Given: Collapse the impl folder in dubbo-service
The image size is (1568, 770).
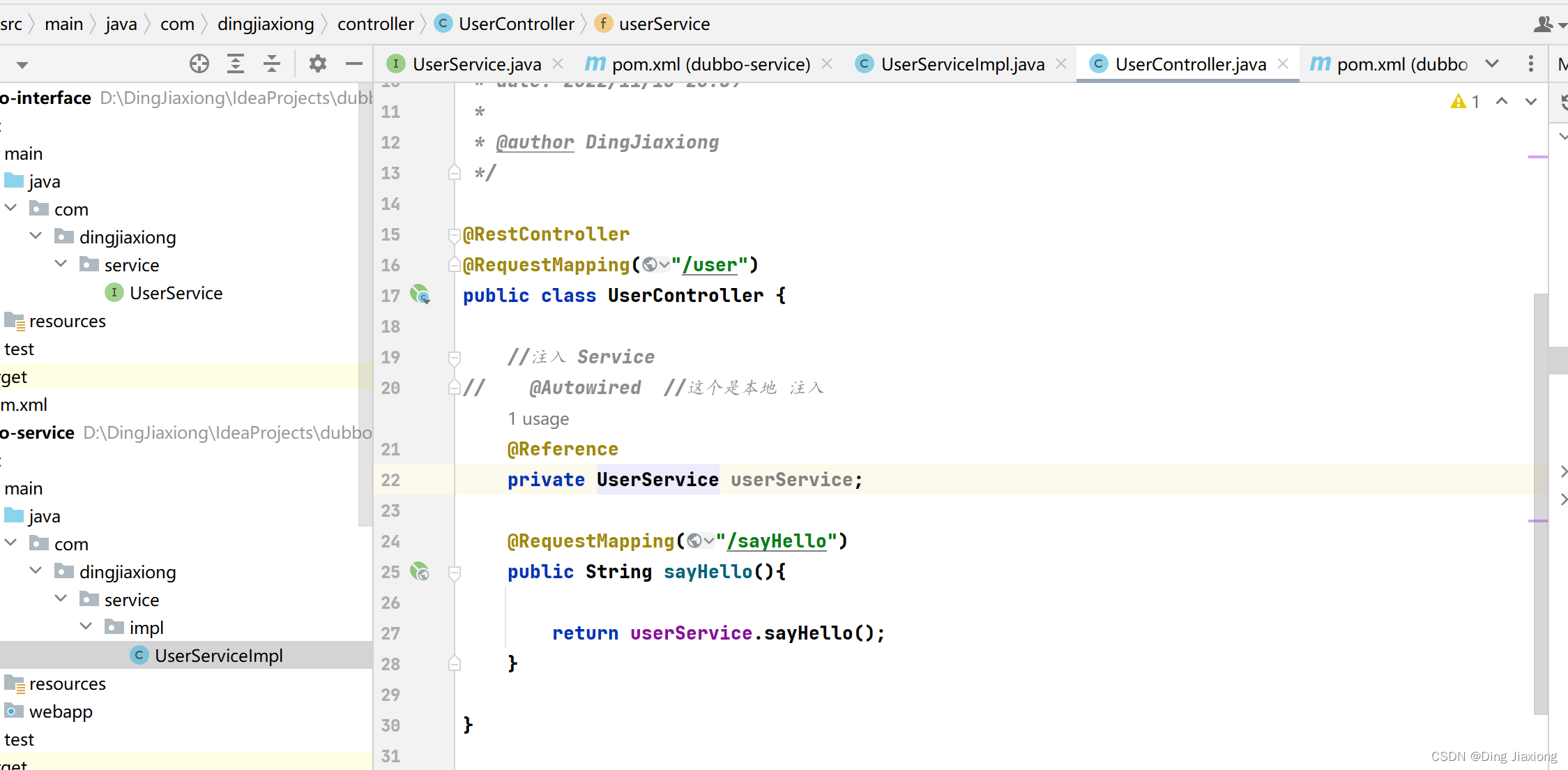Looking at the screenshot, I should 86,626.
